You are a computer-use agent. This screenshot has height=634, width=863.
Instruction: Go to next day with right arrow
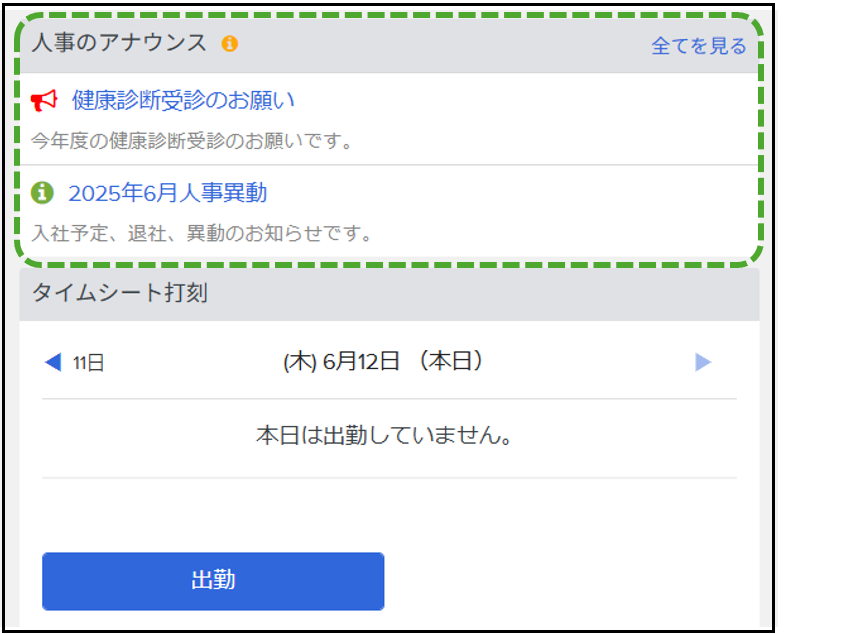[703, 362]
